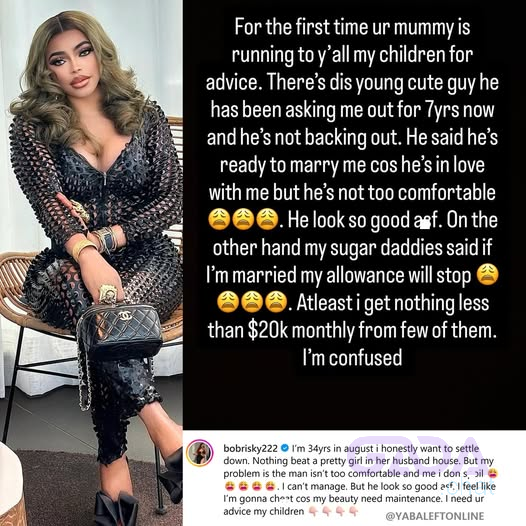The image size is (526, 526).
Task: Click the last pointing-down hand emoji
Action: coord(353,512)
